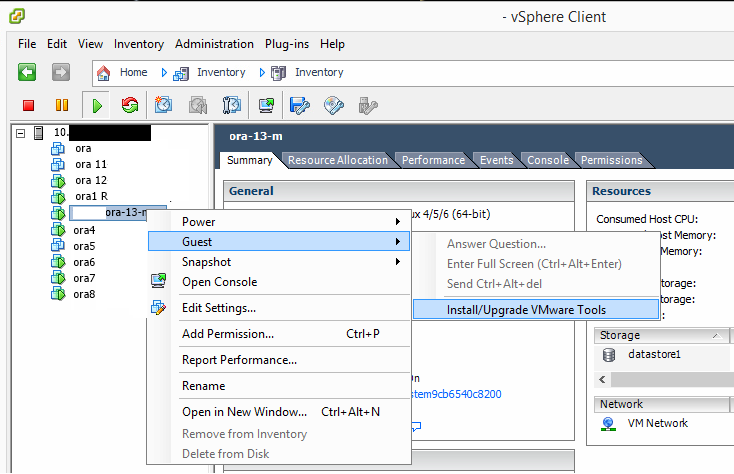Click the blue stem9cb6540c8200 link
Screen dimensions: 734x474
[x=456, y=394]
